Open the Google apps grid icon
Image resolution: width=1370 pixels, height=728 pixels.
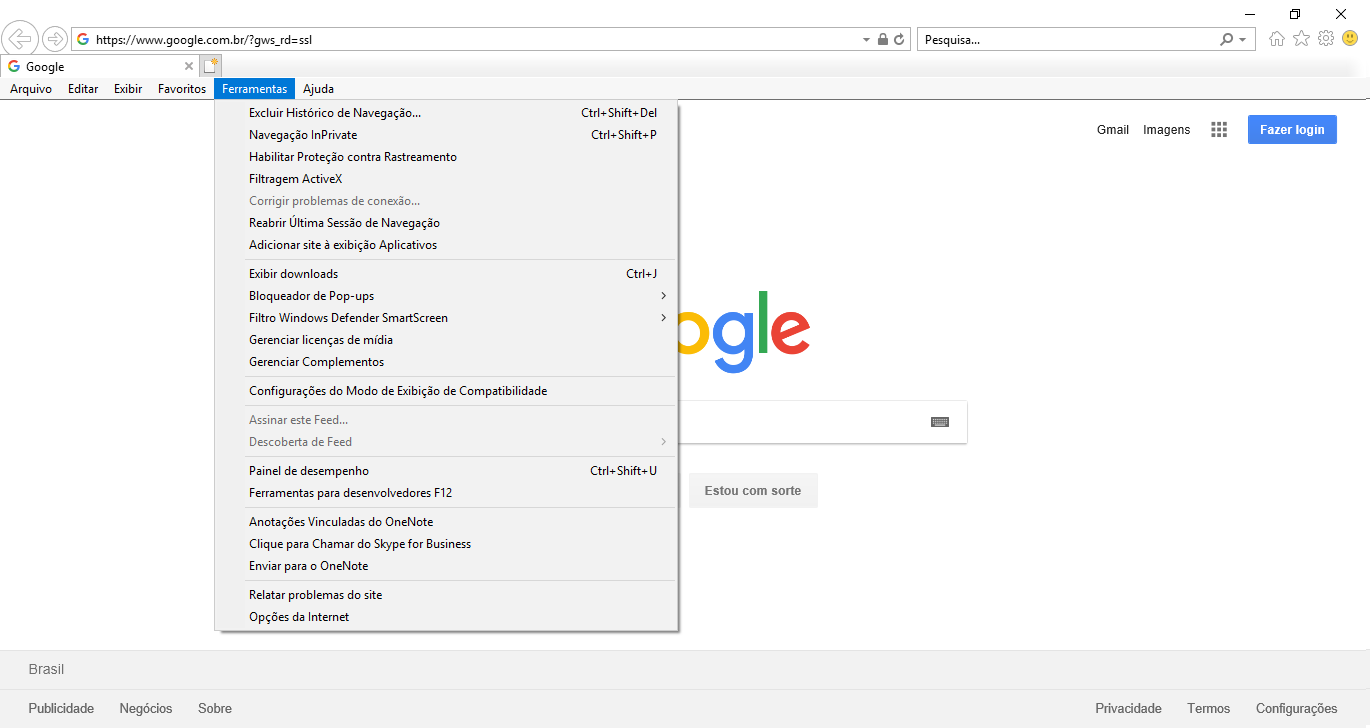(x=1219, y=130)
